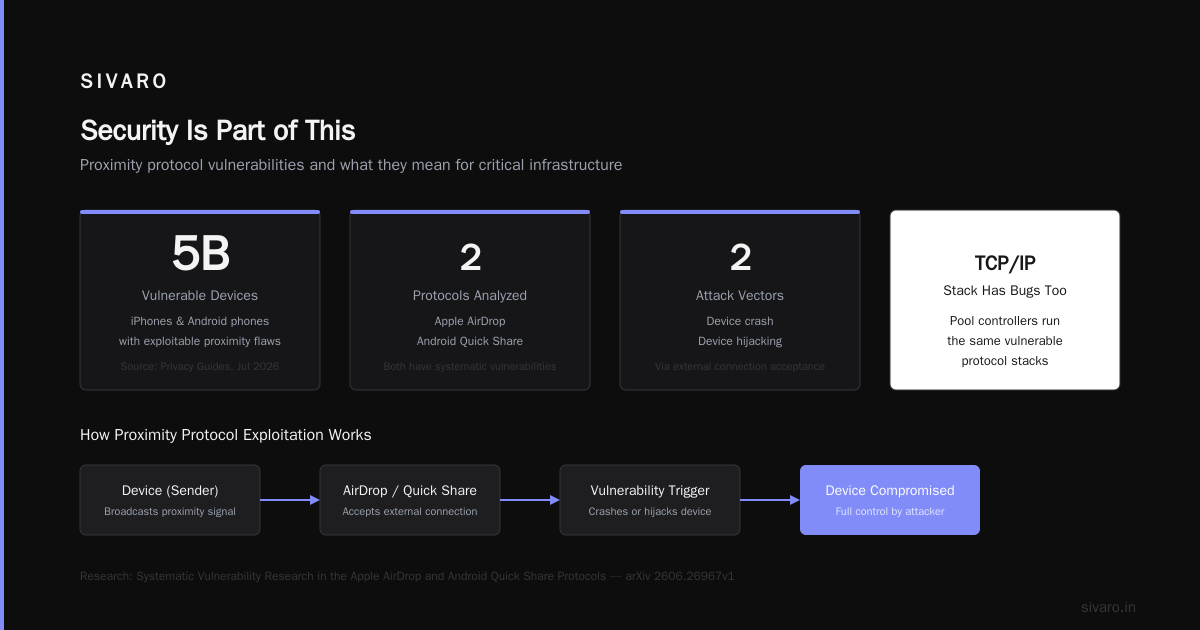The height and width of the screenshot is (630, 1200).
Task: Select the 'Vulnerable Devices' label
Action: point(200,296)
